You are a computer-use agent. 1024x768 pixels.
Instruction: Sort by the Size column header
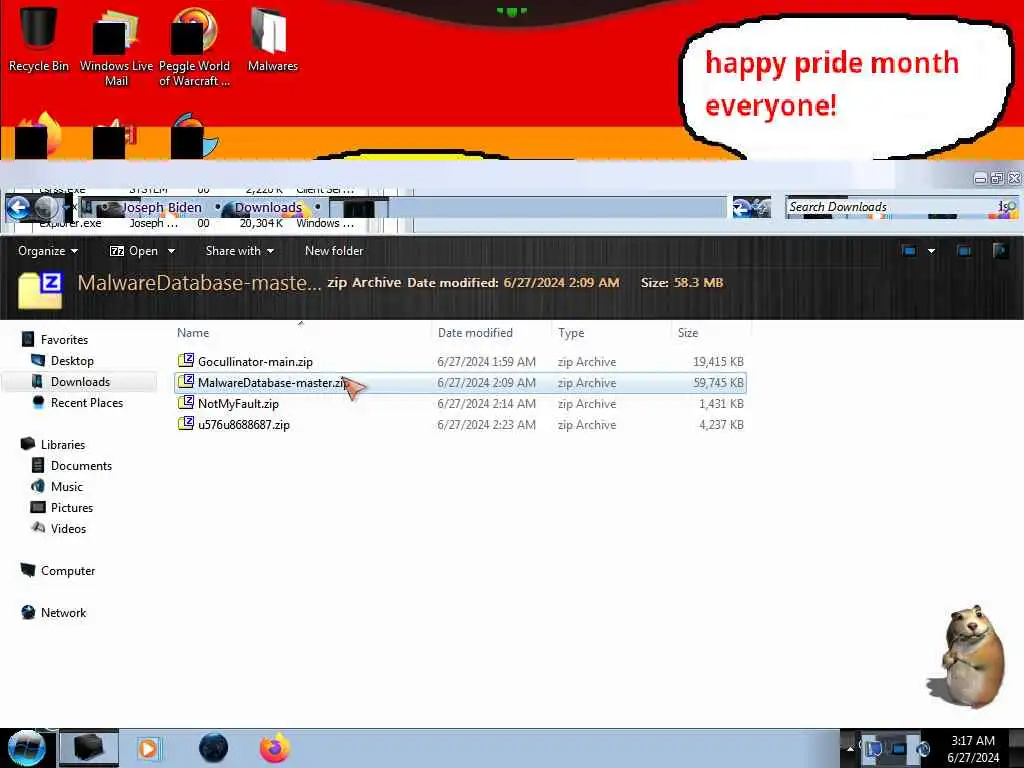point(688,332)
